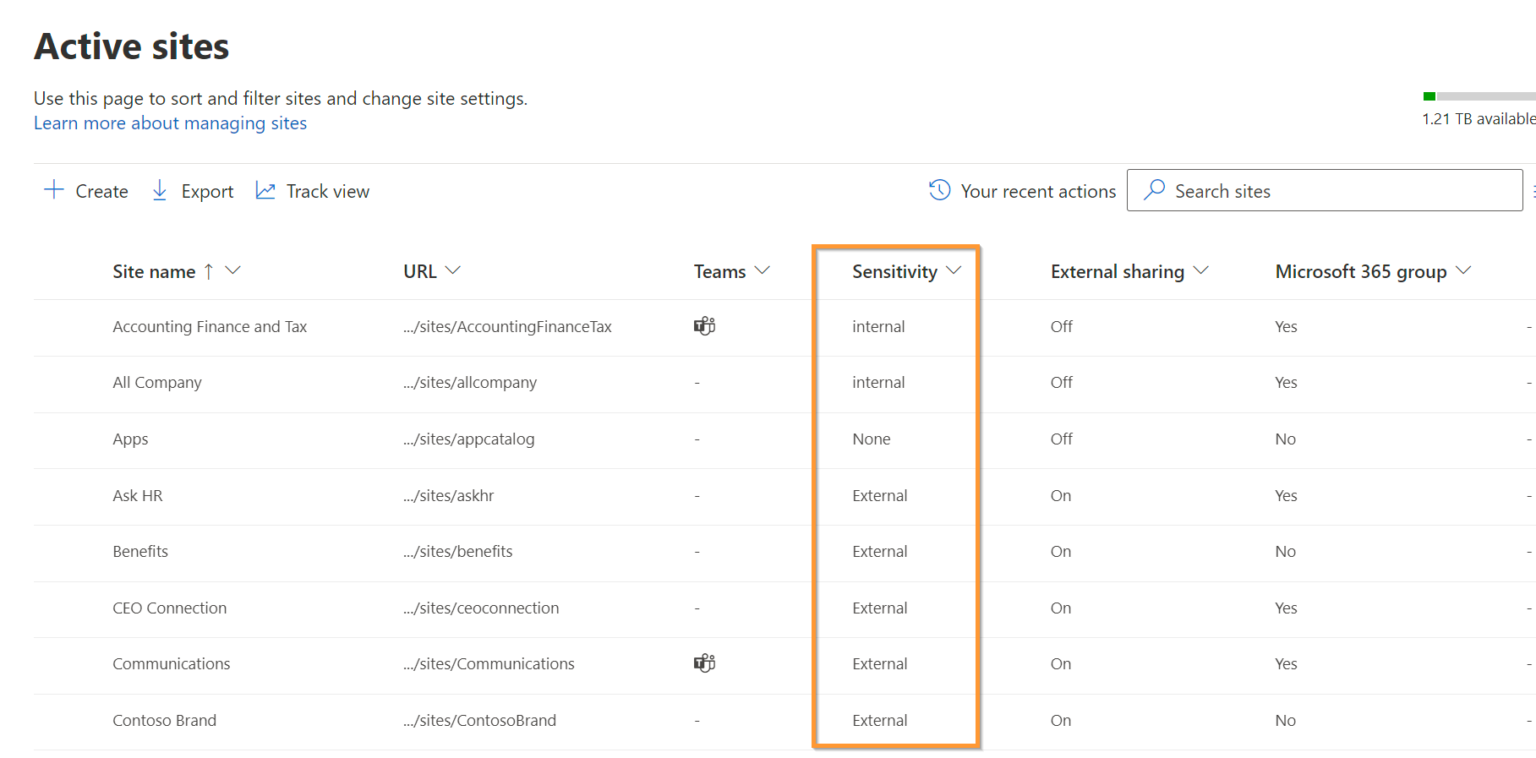Open the Sensitivity column dropdown
The width and height of the screenshot is (1536, 758).
coord(953,270)
